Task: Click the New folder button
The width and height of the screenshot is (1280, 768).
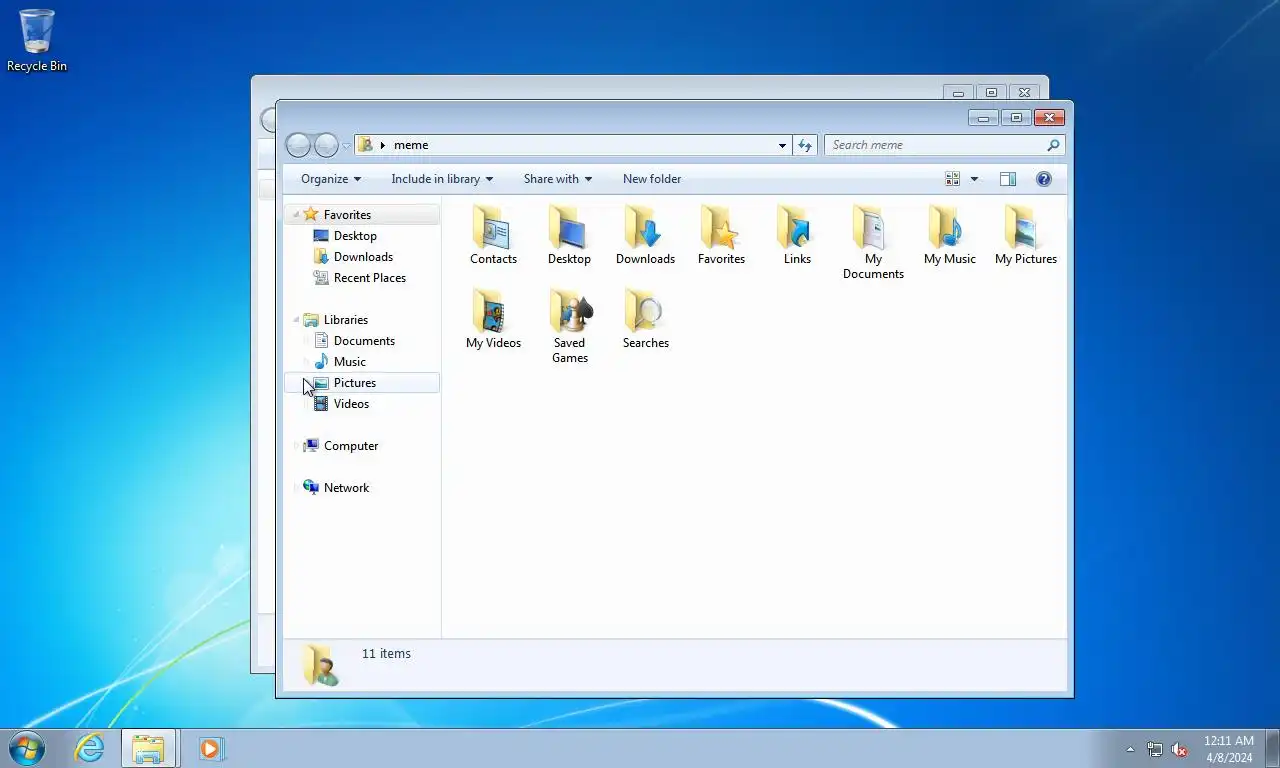Action: coord(652,179)
